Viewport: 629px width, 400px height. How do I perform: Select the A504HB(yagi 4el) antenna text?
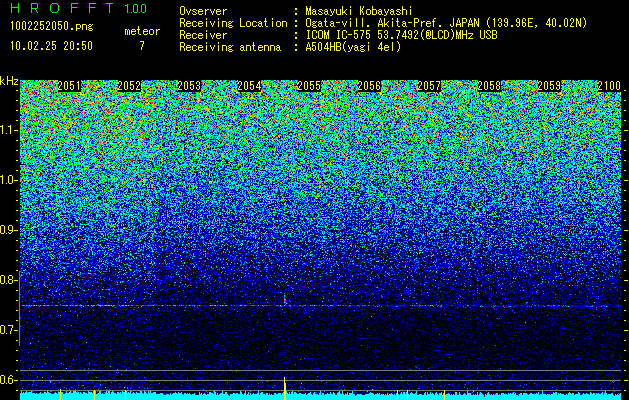353,47
